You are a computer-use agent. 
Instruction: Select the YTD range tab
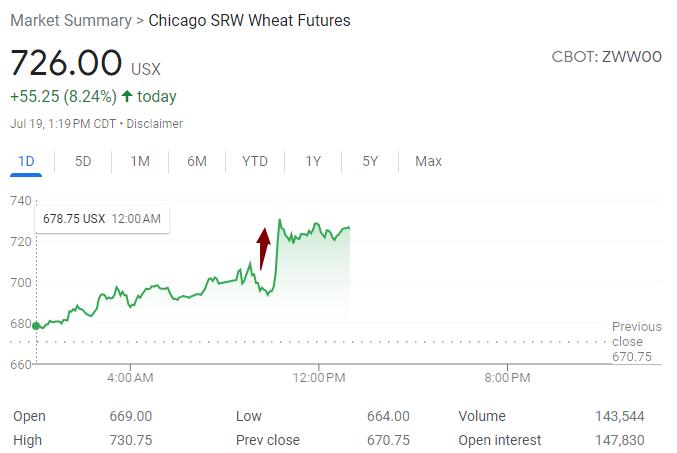point(255,162)
